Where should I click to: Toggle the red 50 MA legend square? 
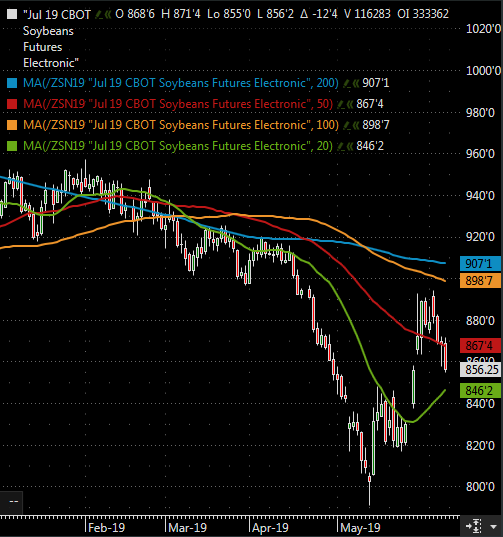[12, 104]
